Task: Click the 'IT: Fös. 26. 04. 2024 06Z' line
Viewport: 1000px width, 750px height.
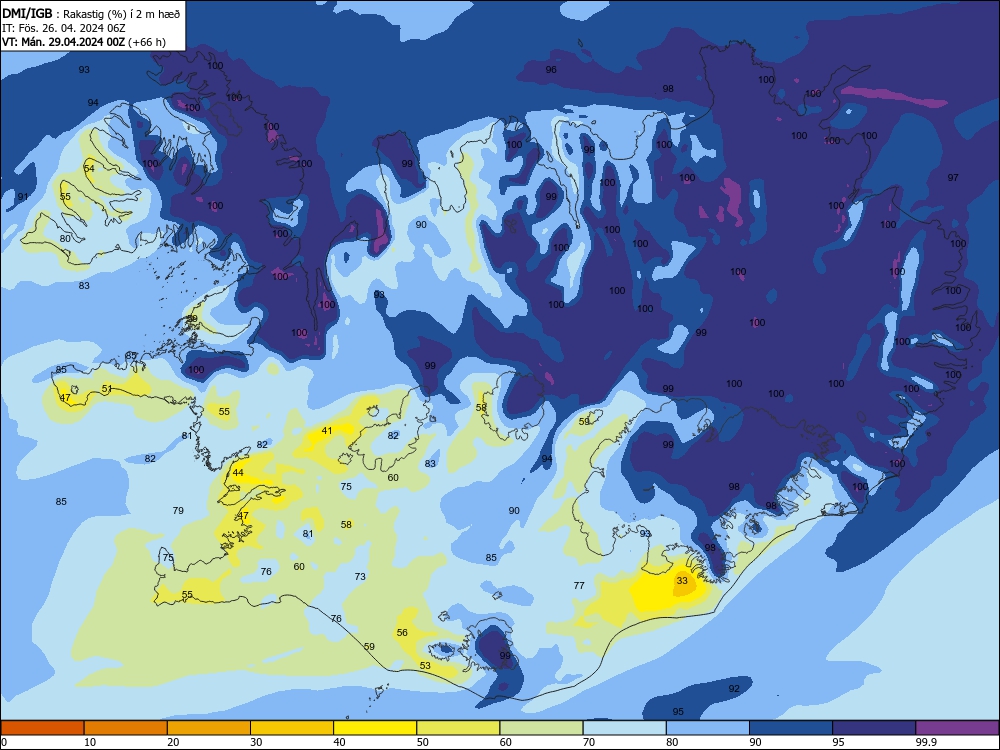Action: coord(64,28)
